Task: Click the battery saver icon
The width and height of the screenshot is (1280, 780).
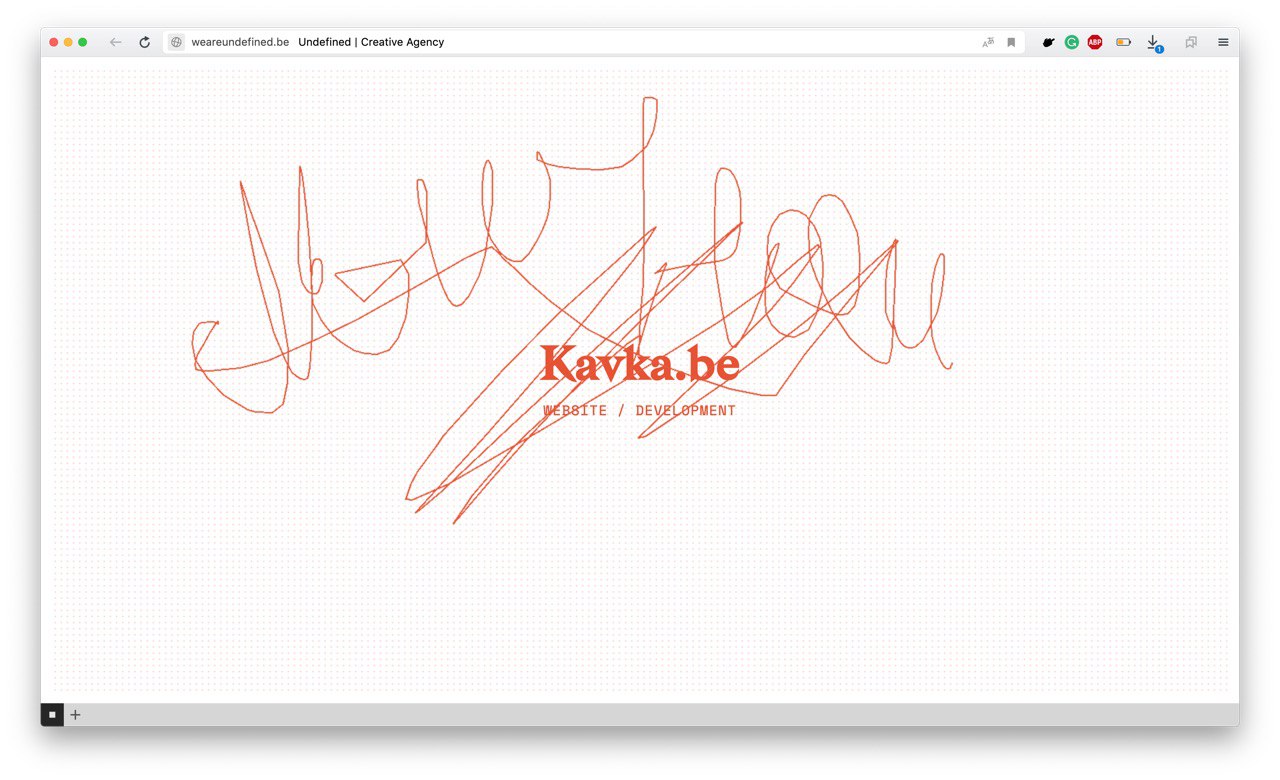Action: 1124,42
